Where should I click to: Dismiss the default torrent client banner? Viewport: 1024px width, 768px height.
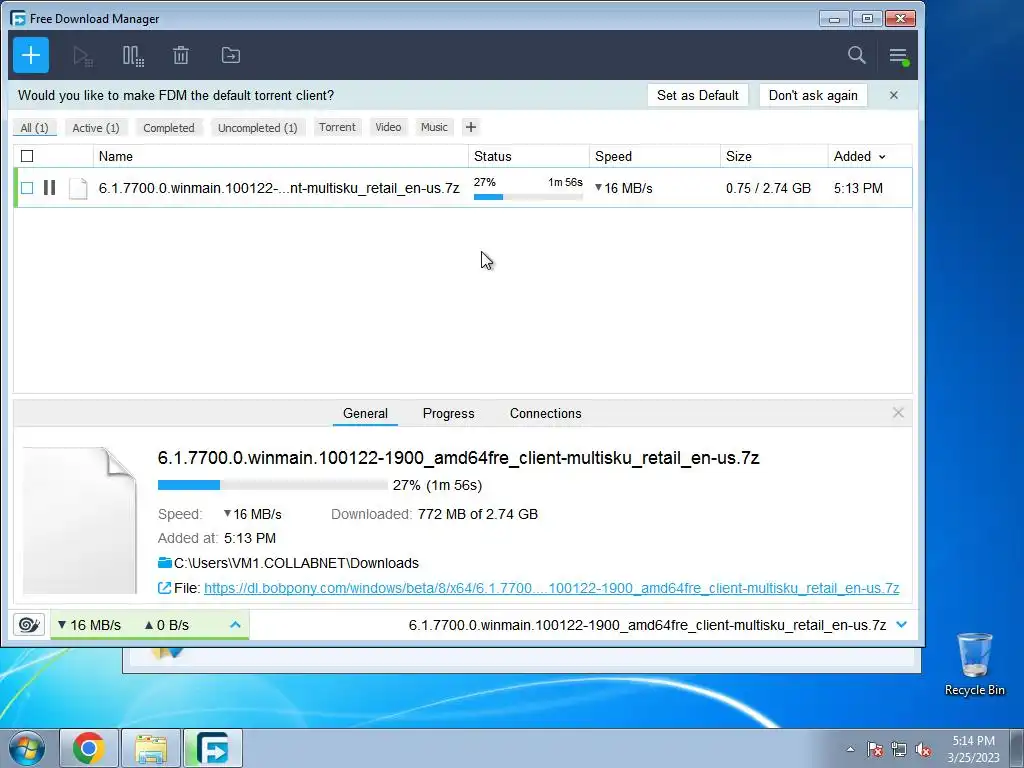[894, 95]
